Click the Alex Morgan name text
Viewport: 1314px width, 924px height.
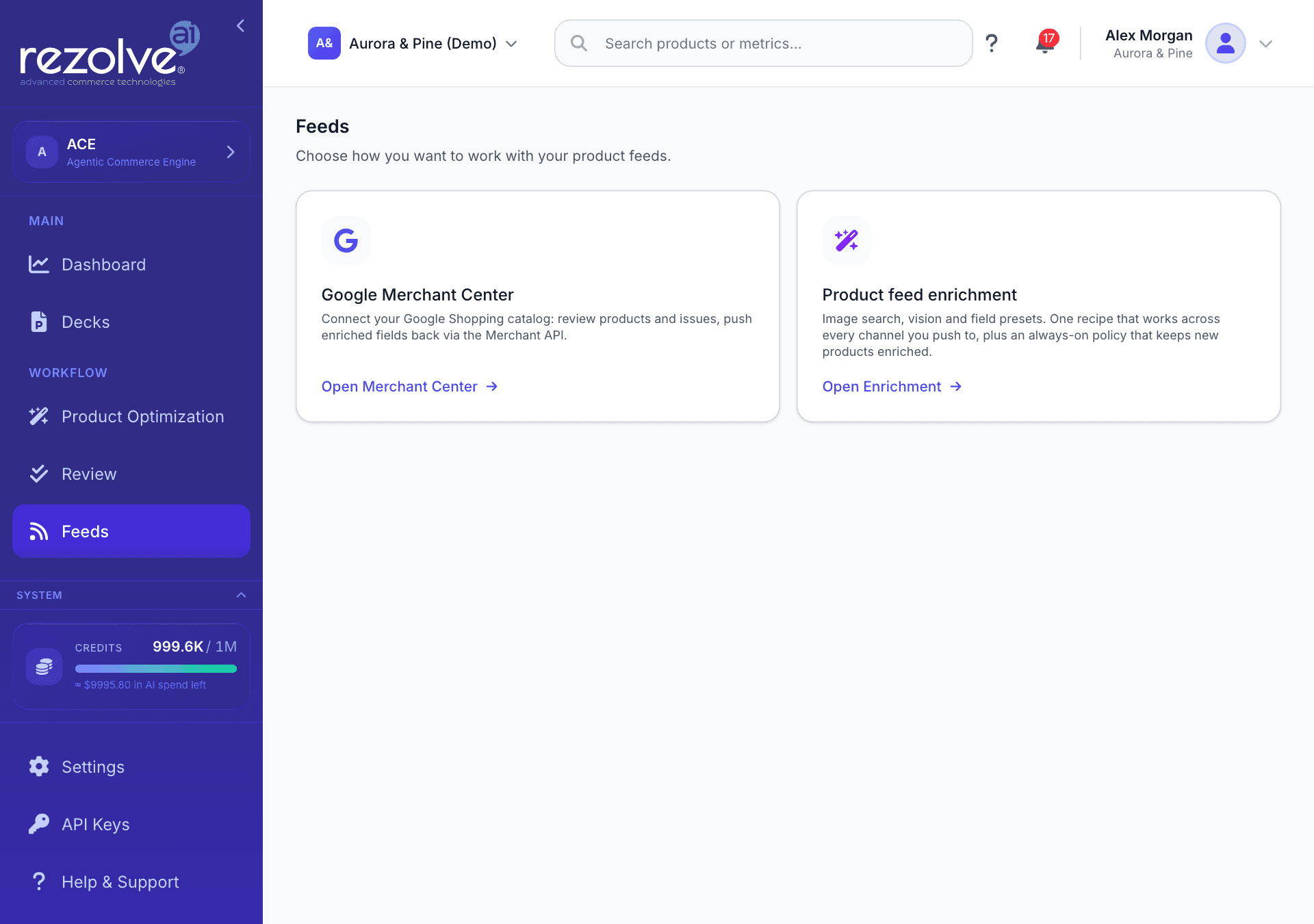pos(1148,36)
